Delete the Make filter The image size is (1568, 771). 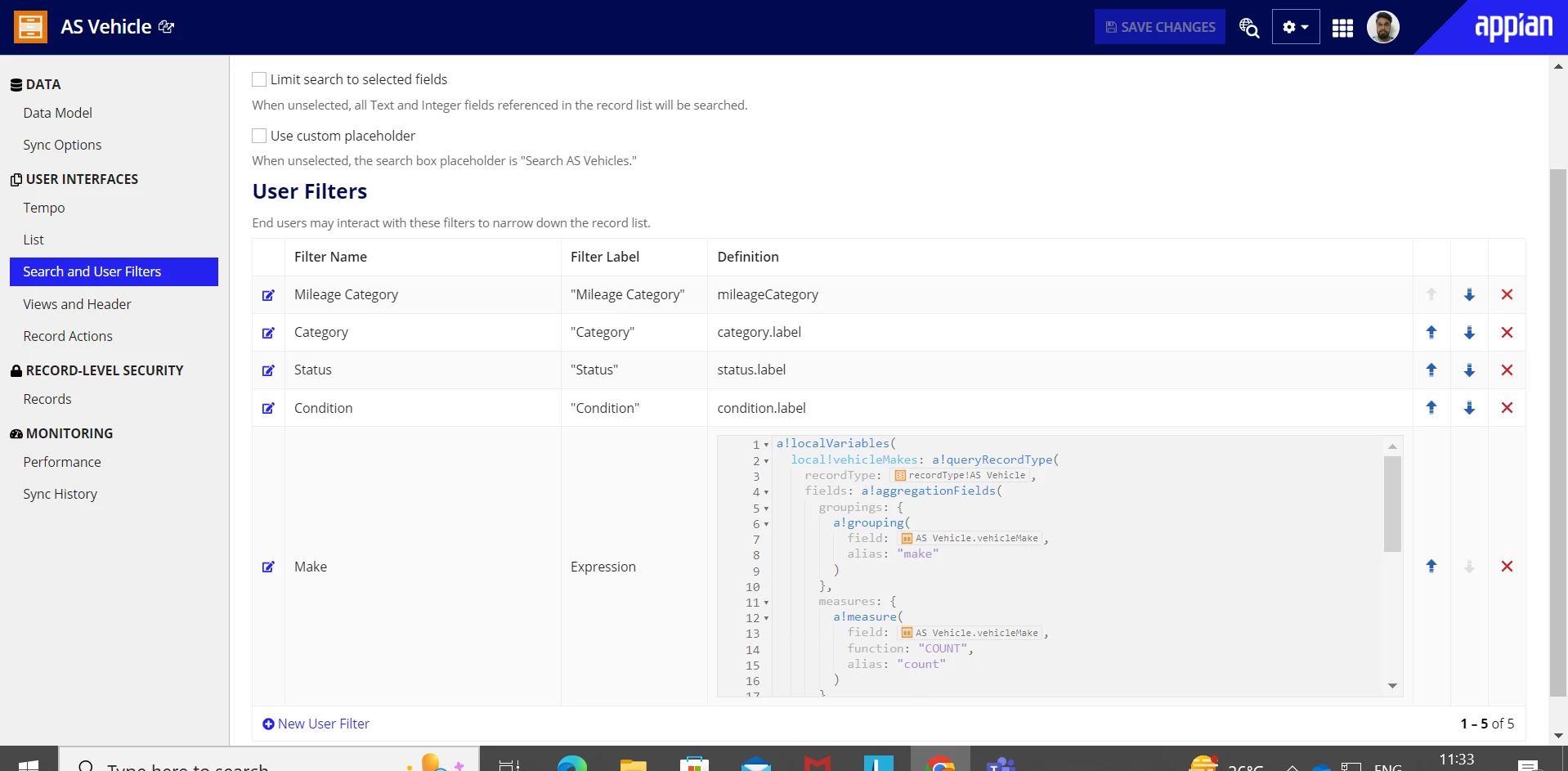pyautogui.click(x=1507, y=566)
